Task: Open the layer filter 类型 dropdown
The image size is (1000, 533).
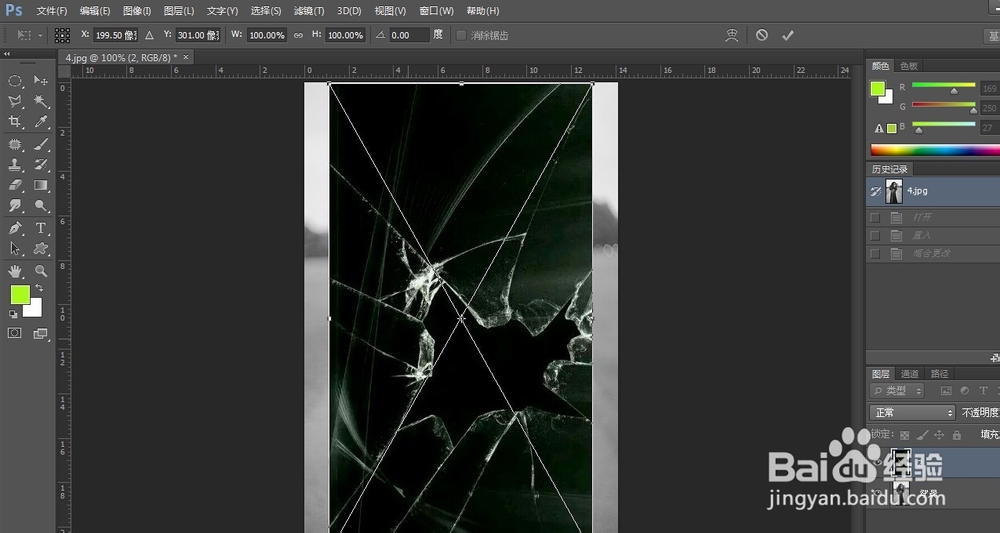Action: click(897, 390)
